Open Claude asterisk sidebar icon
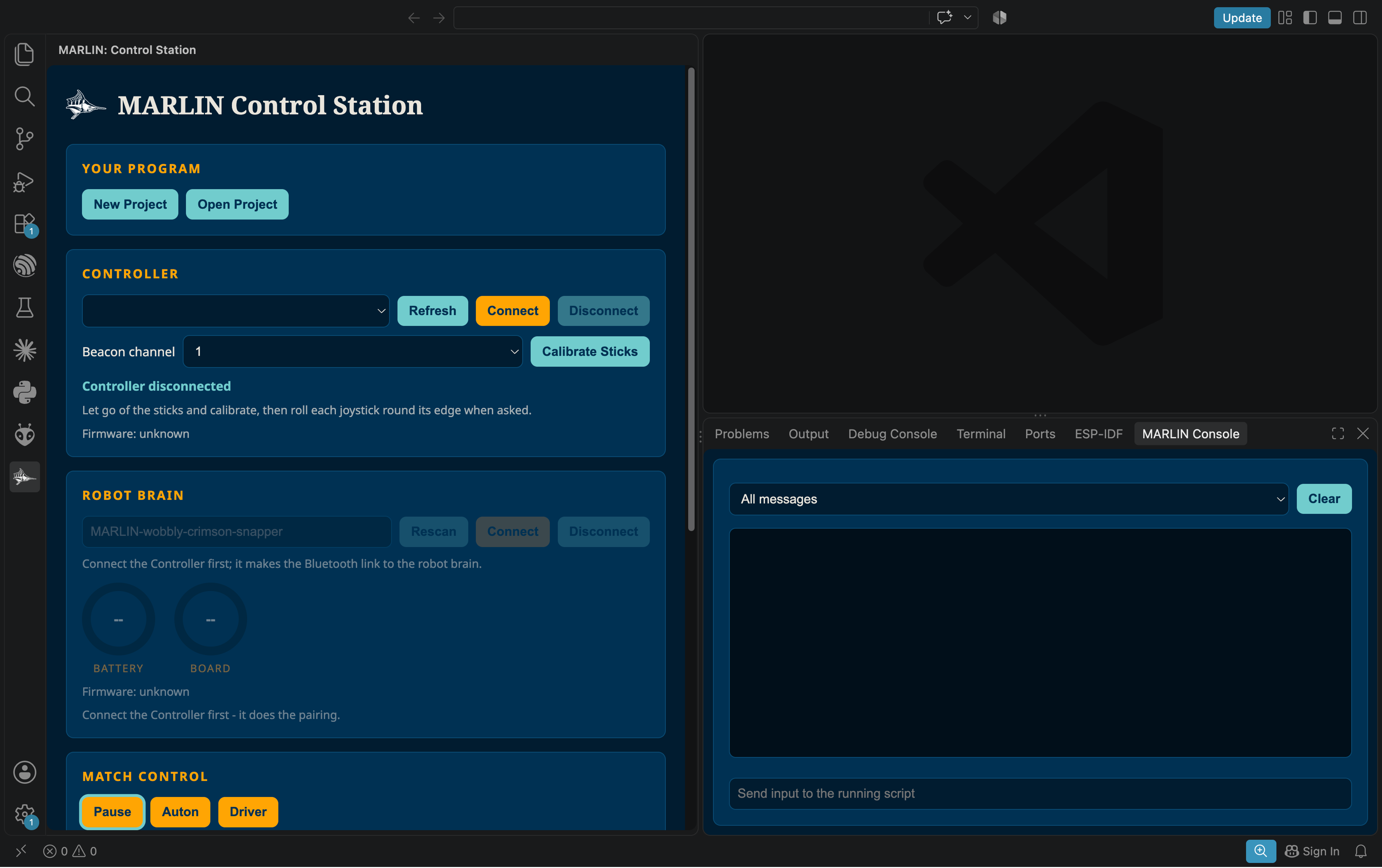The image size is (1382, 868). (24, 350)
